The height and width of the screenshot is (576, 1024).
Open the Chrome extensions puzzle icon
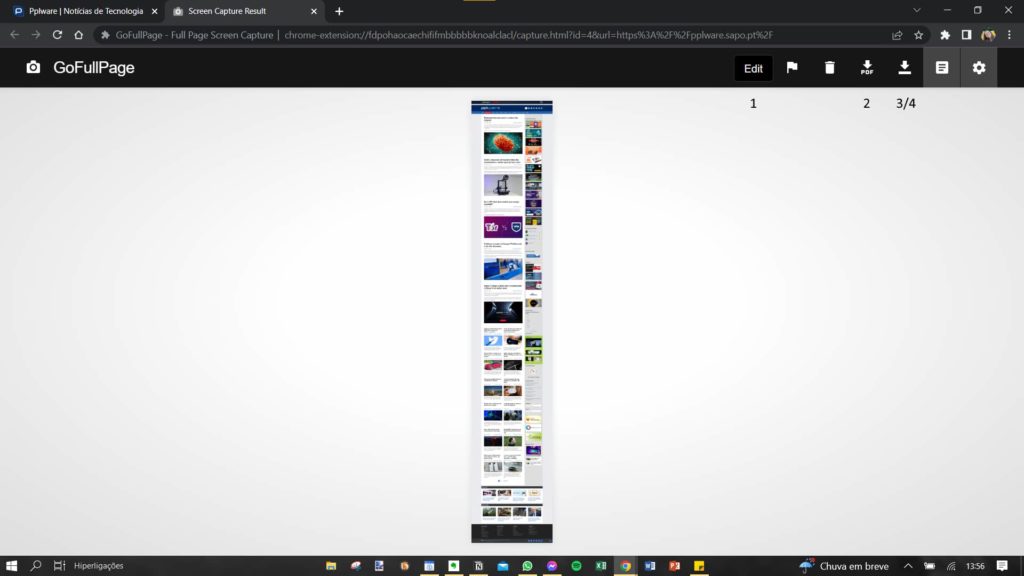tap(945, 34)
